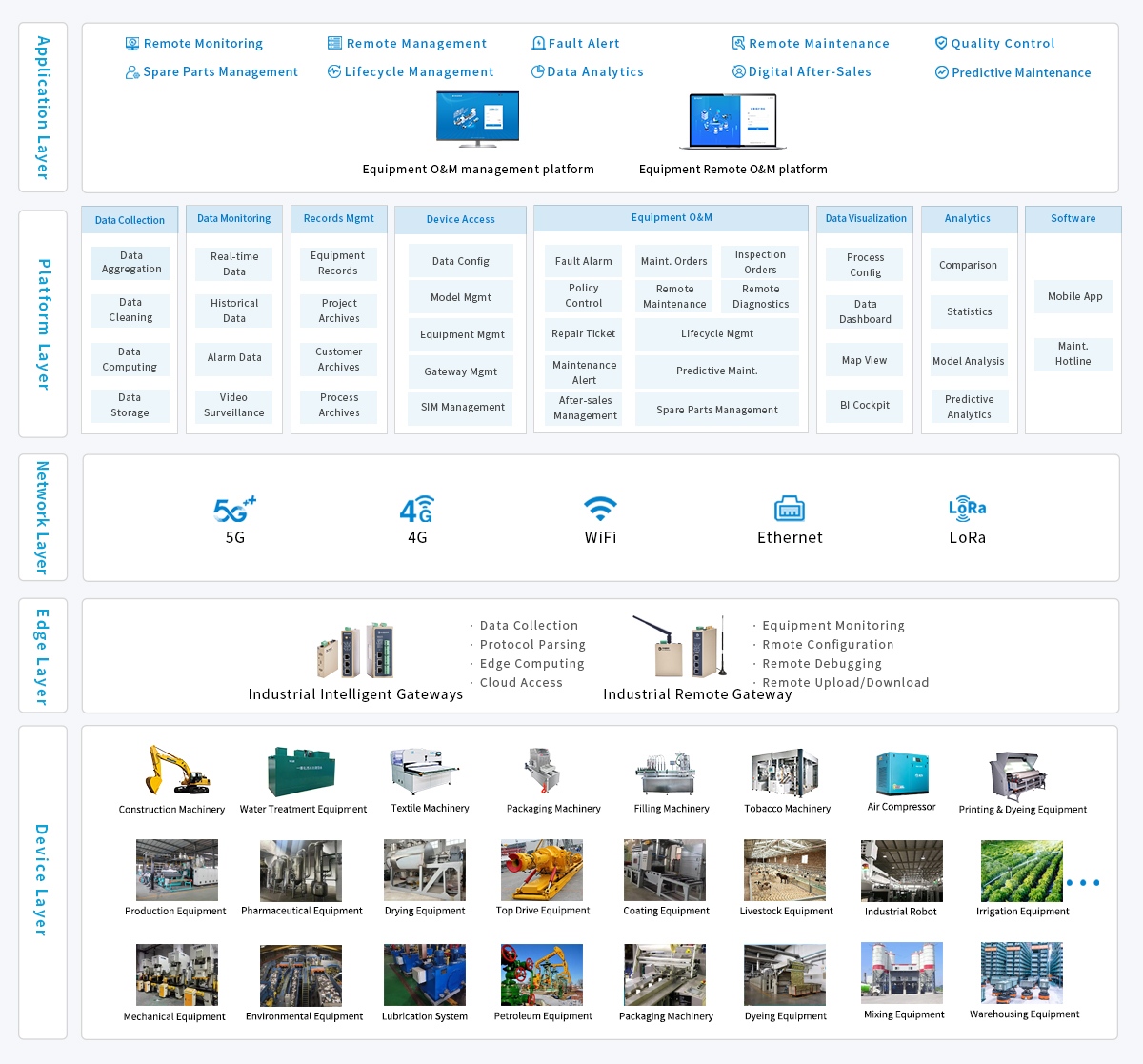
Task: Click the Fault Alert bell icon
Action: tap(538, 43)
